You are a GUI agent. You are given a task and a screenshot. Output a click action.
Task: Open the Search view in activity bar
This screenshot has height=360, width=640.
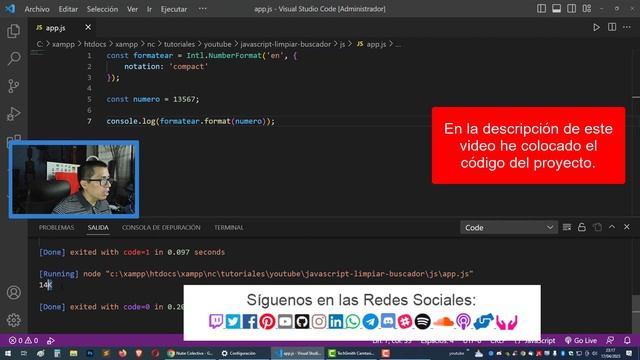tap(13, 58)
